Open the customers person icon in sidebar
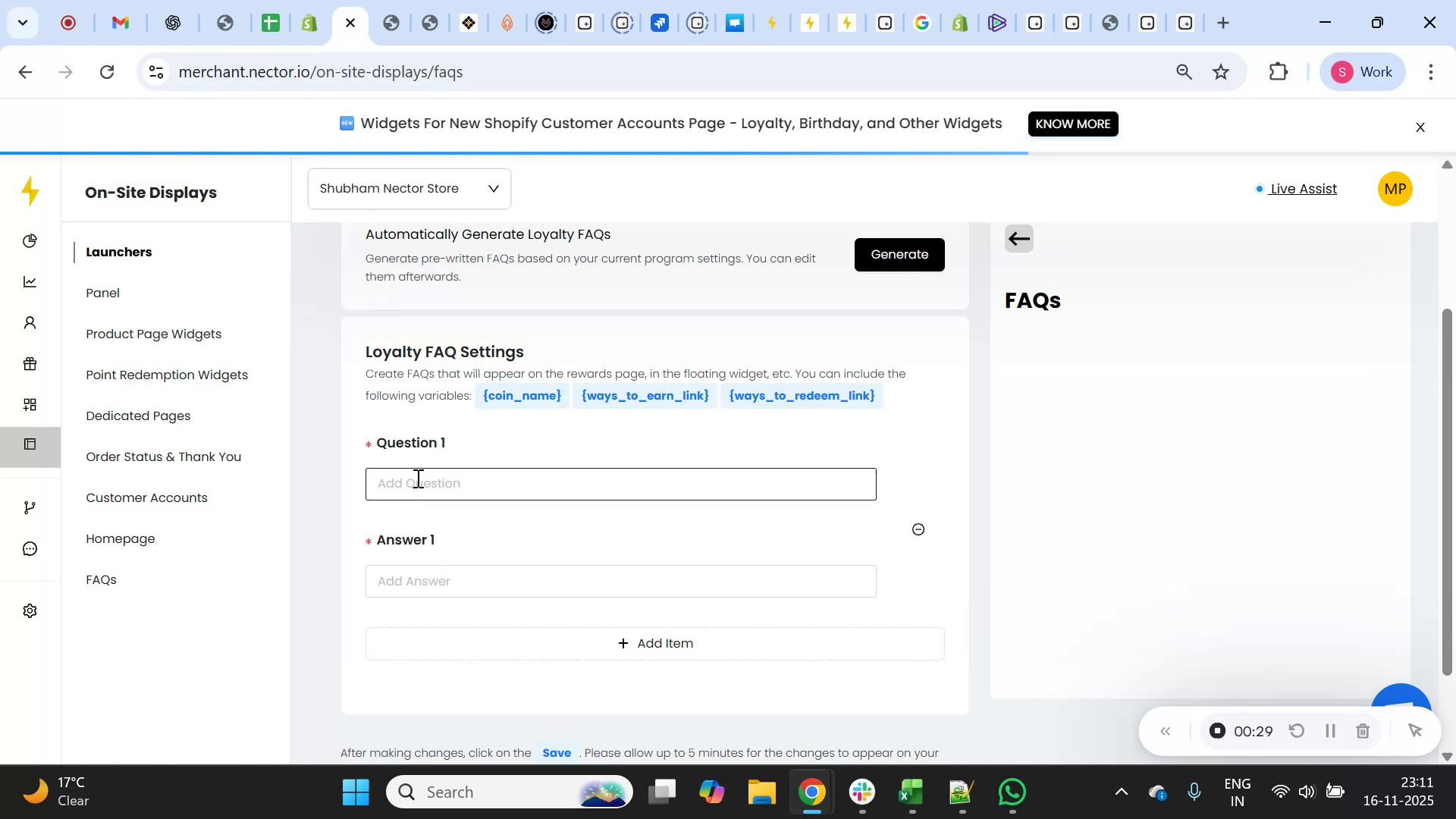 [30, 322]
